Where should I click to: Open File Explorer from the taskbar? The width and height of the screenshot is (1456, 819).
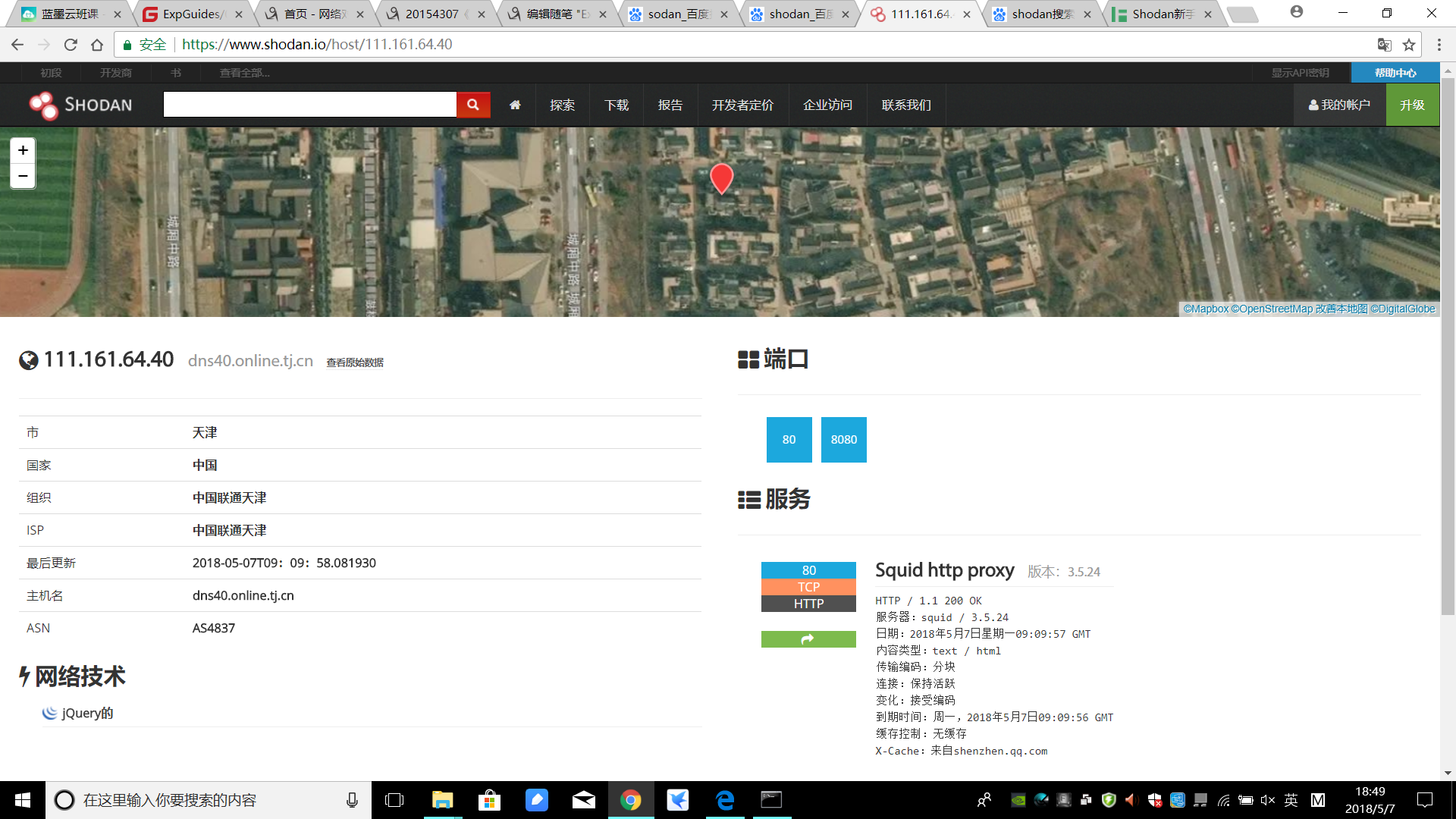click(x=442, y=800)
